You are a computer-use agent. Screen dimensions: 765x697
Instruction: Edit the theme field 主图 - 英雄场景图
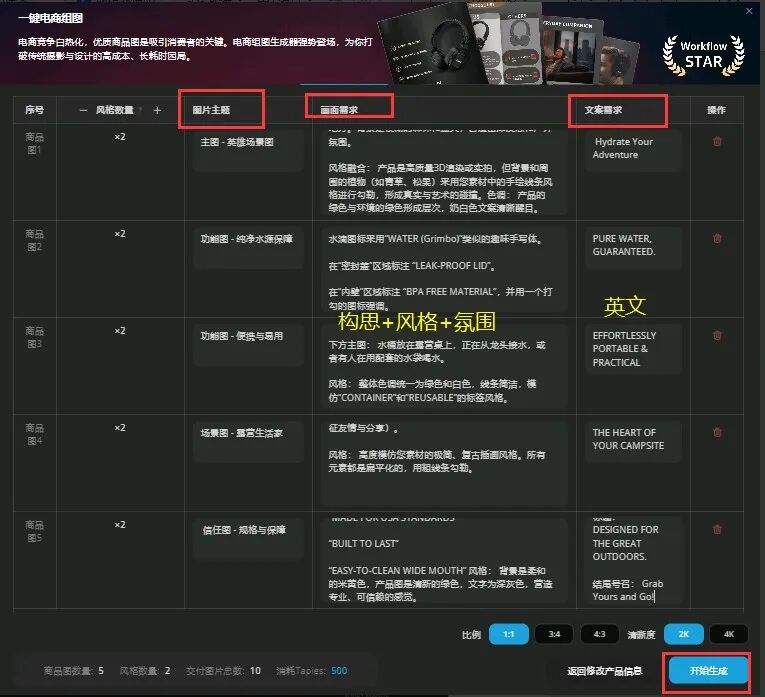248,151
